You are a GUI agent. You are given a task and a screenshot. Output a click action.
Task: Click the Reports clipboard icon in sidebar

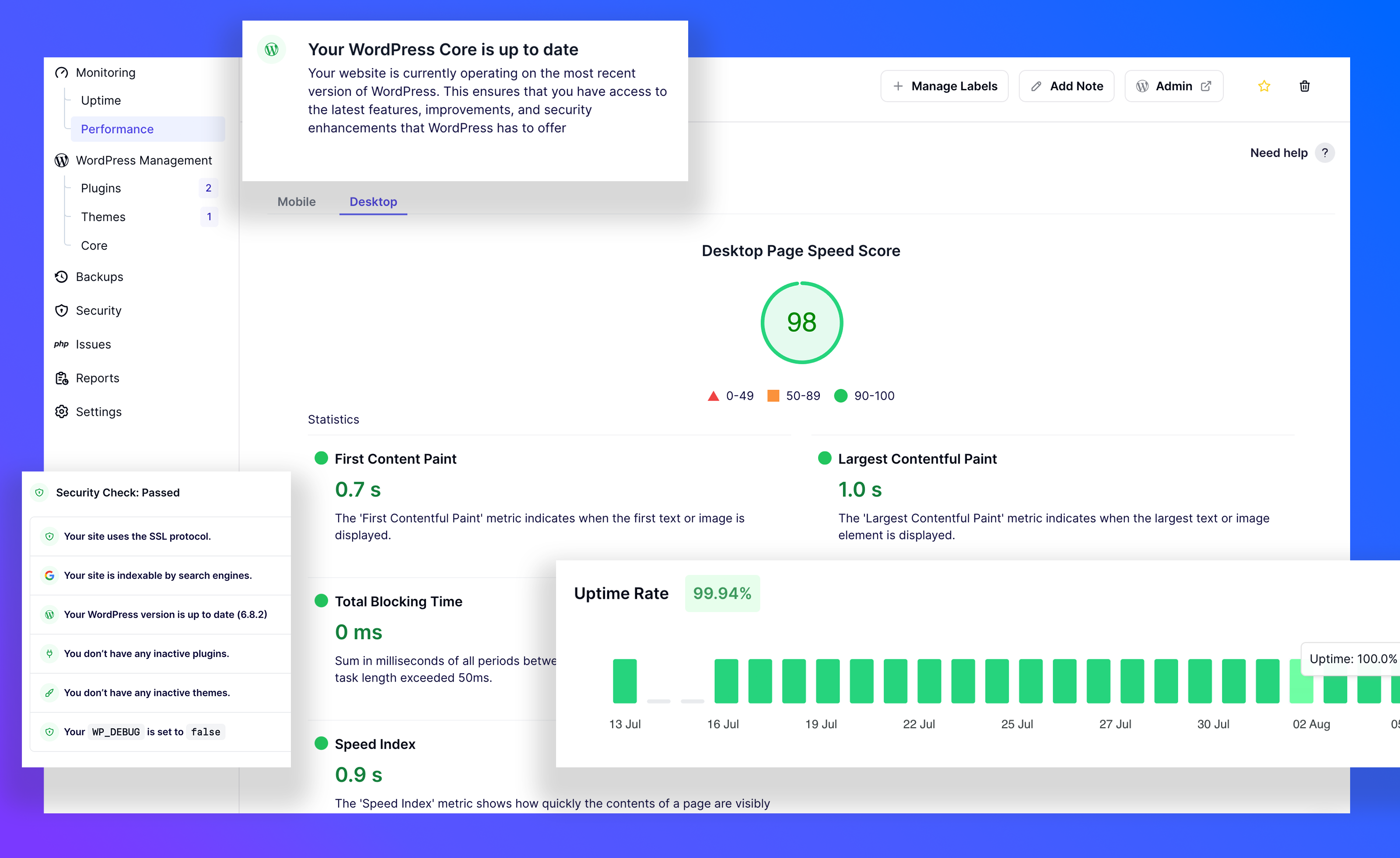pos(61,378)
